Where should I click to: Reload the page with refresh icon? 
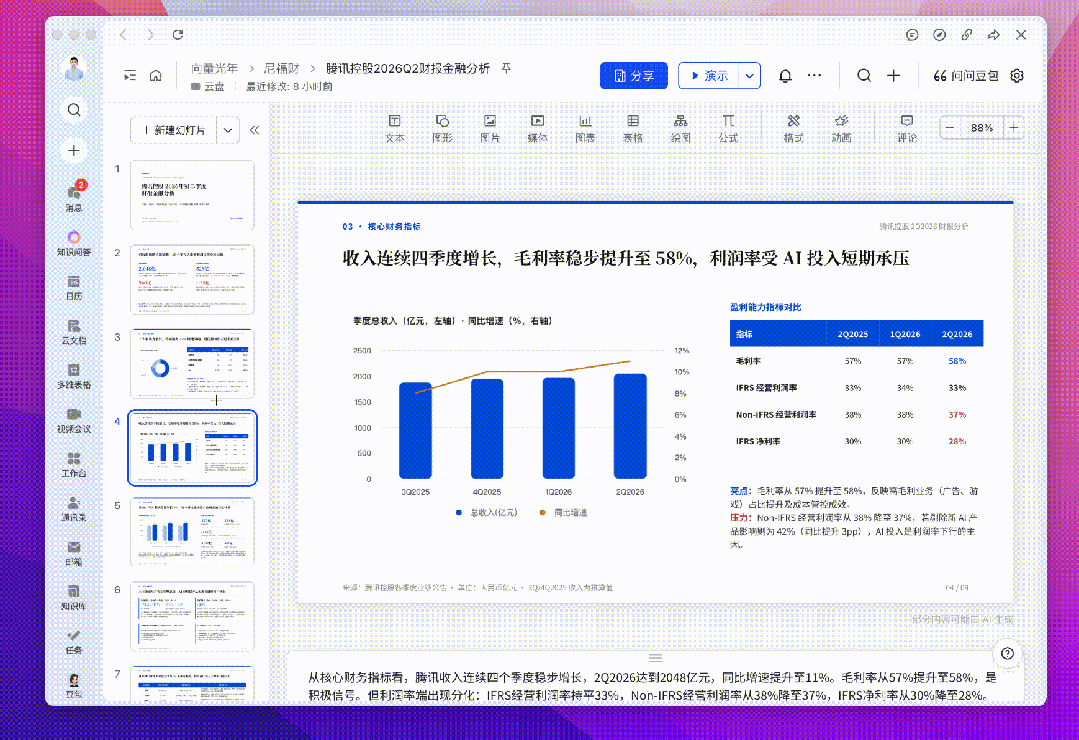[x=178, y=34]
